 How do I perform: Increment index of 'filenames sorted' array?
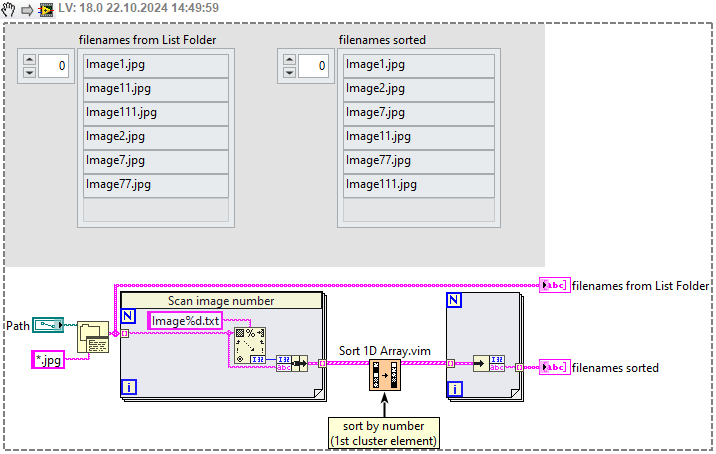(290, 60)
